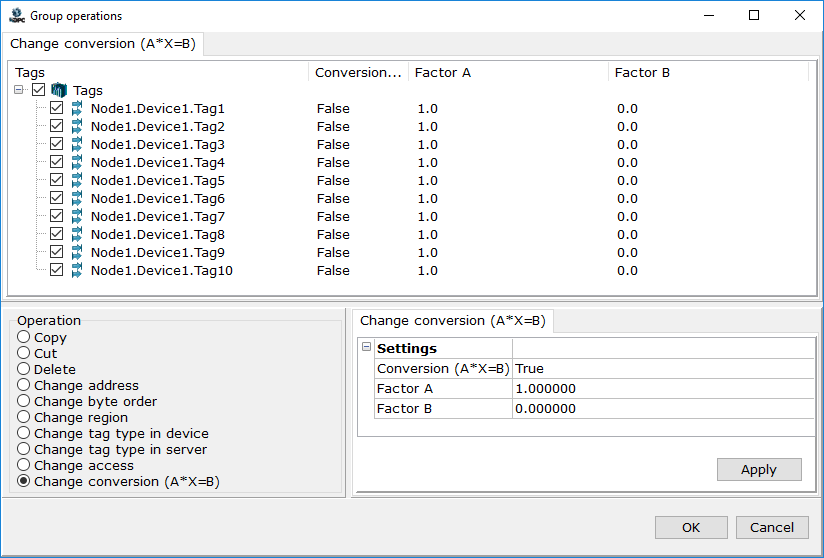This screenshot has width=824, height=558.
Task: Edit the Factor A value 1.000000
Action: click(663, 389)
